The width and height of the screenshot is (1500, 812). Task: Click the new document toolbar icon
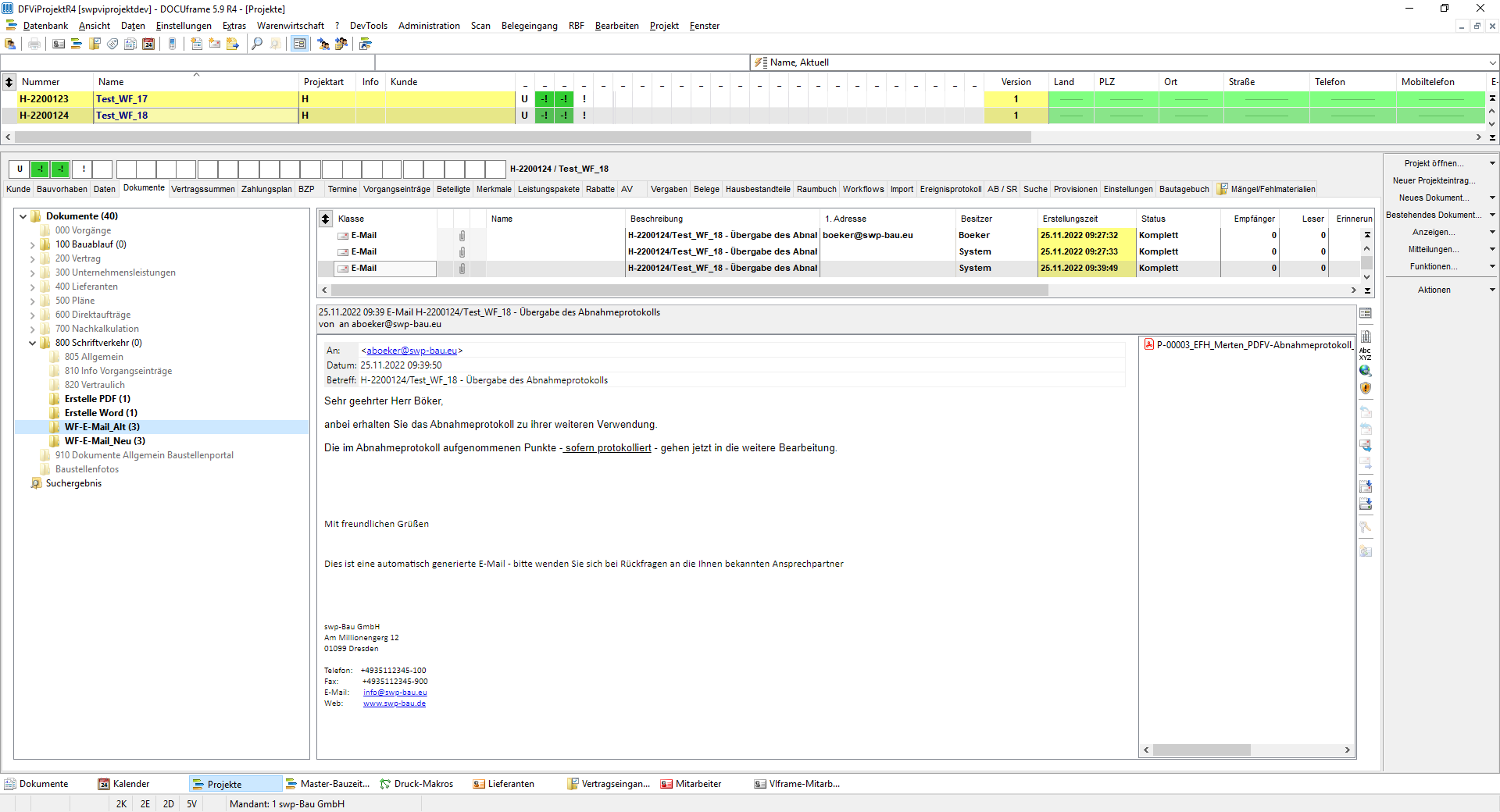197,44
